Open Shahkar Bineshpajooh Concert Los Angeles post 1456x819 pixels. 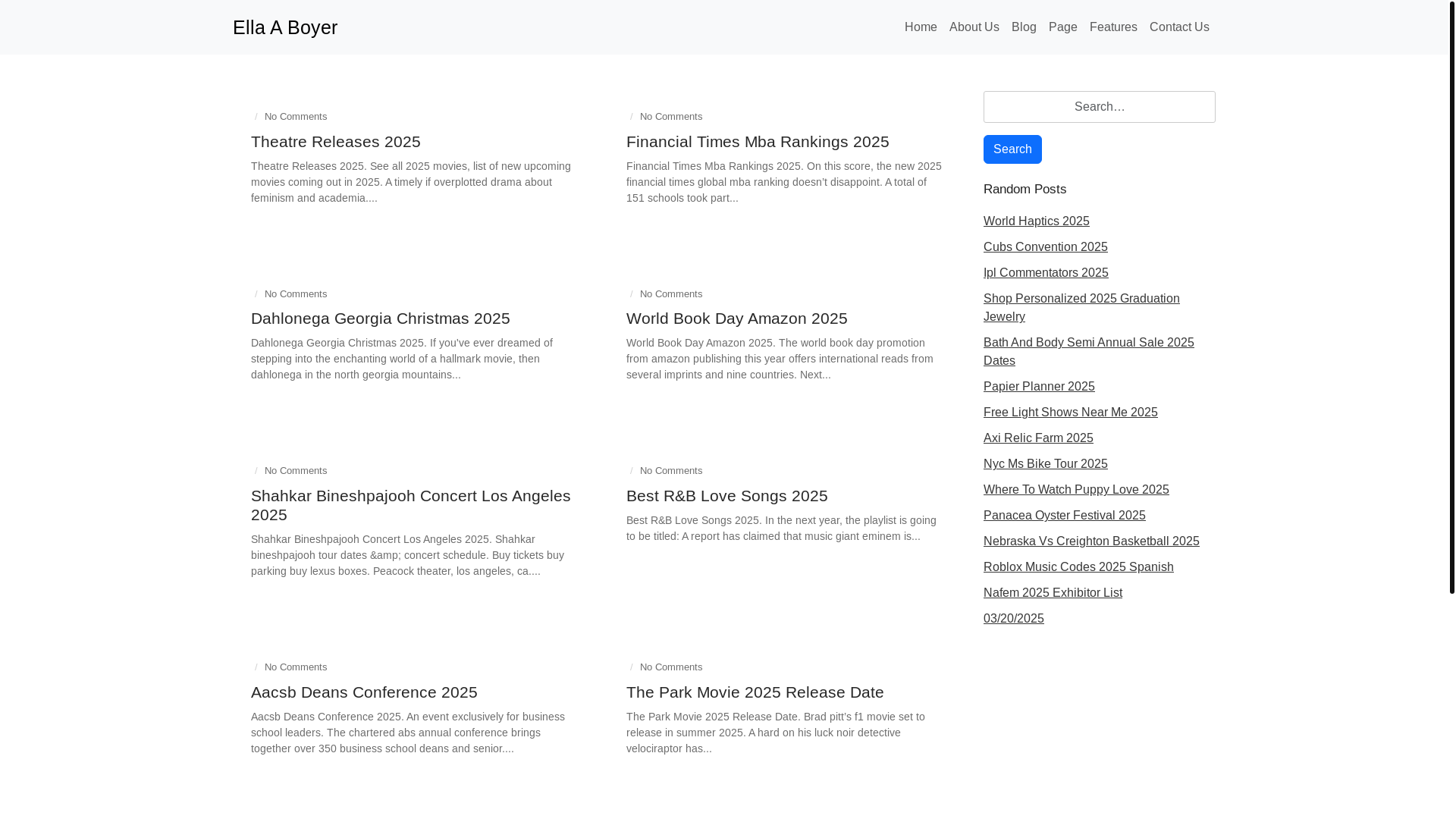411,505
